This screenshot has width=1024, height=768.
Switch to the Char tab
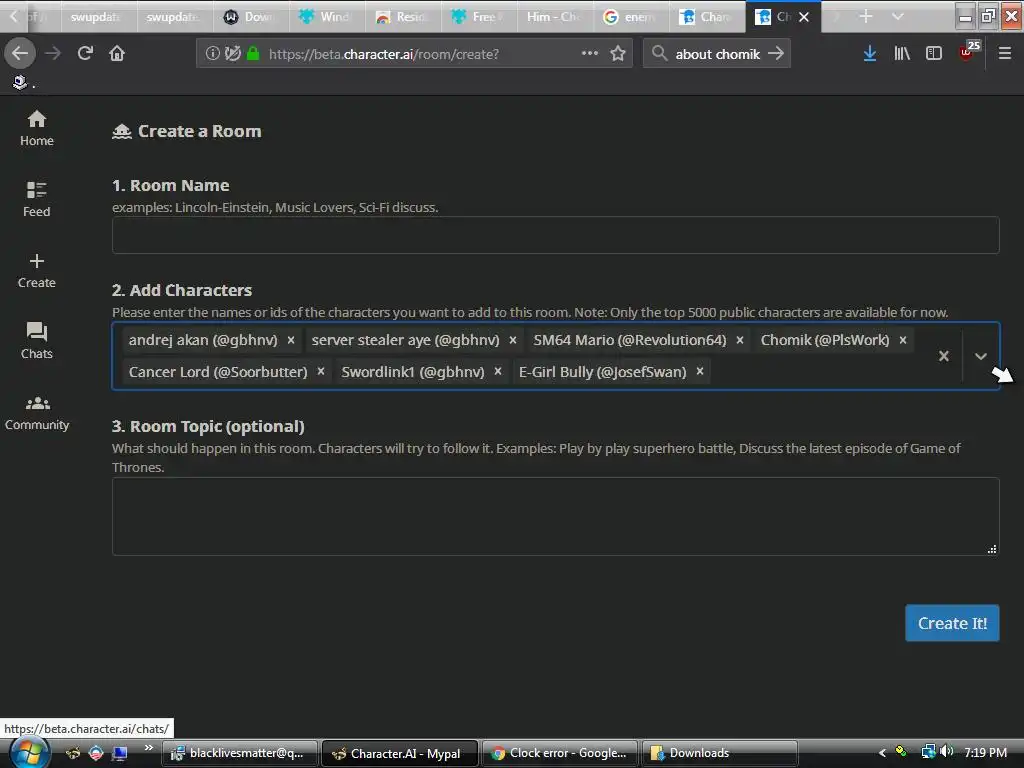706,17
